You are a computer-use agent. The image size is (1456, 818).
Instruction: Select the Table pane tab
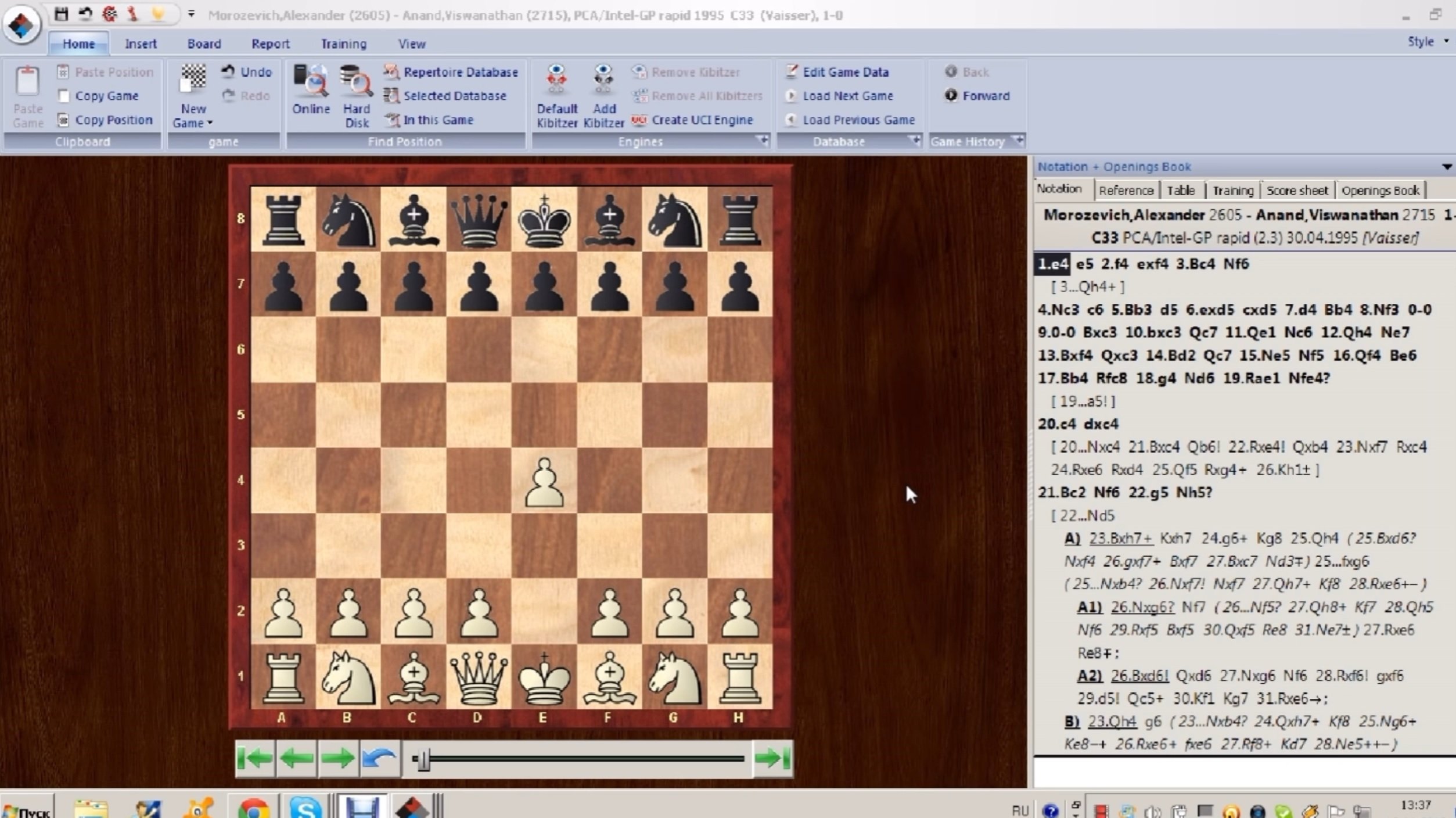coord(1181,191)
